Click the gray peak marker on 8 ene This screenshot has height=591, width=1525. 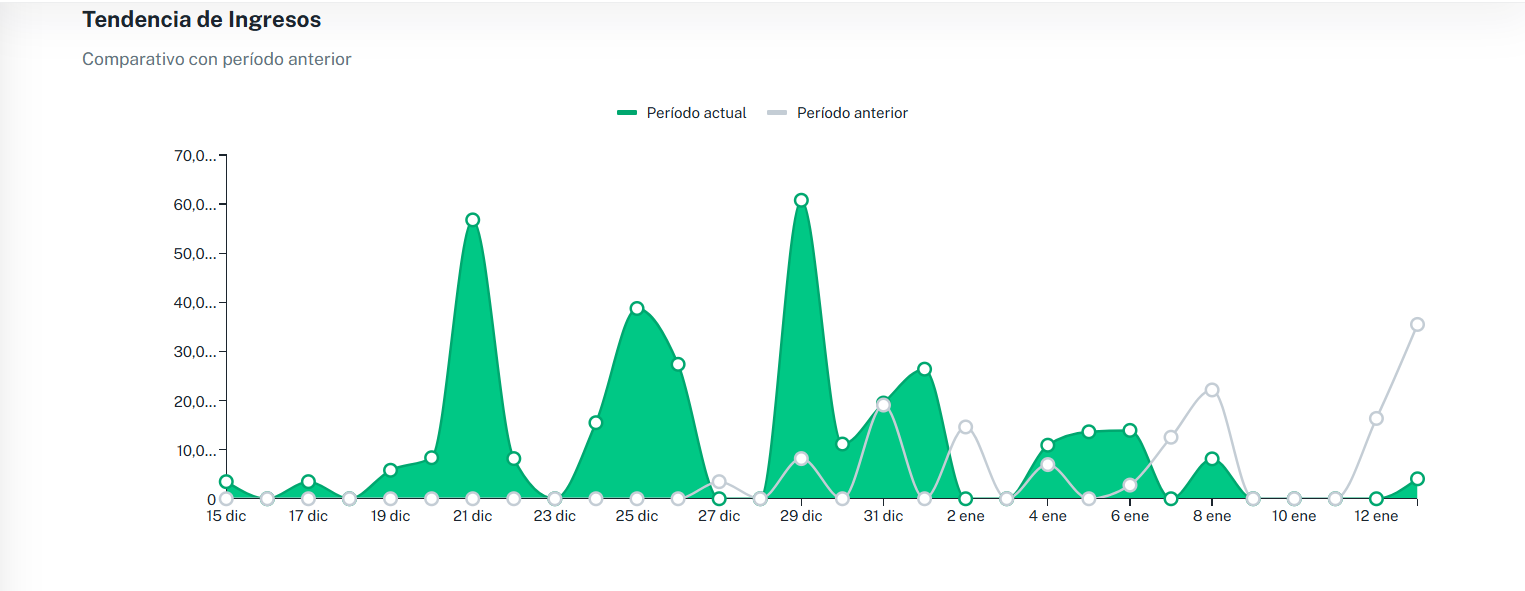click(1211, 388)
